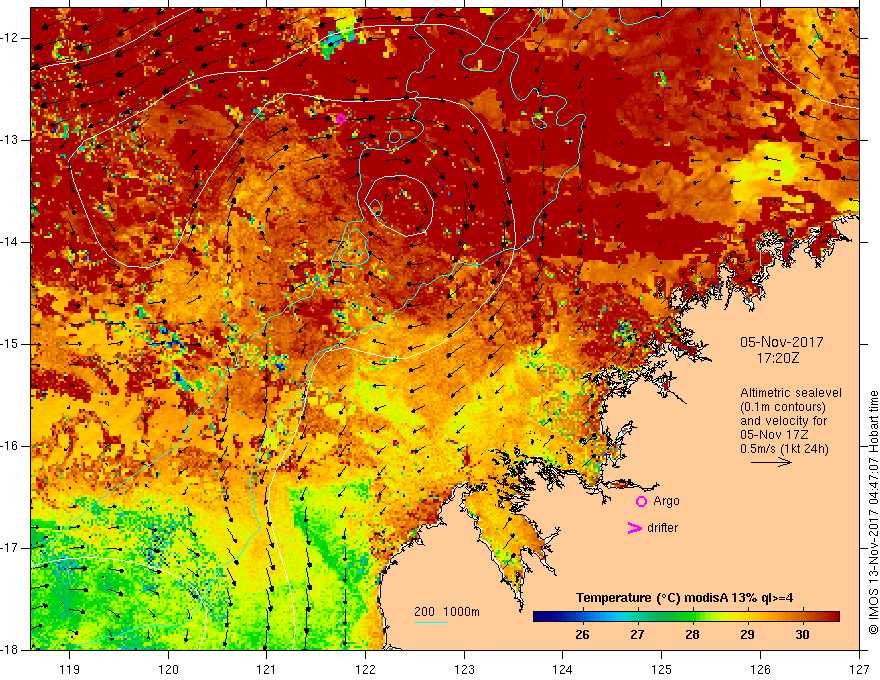Screen dimensions: 880x680
Task: Click latitude axis label -14
Action: click(11, 242)
